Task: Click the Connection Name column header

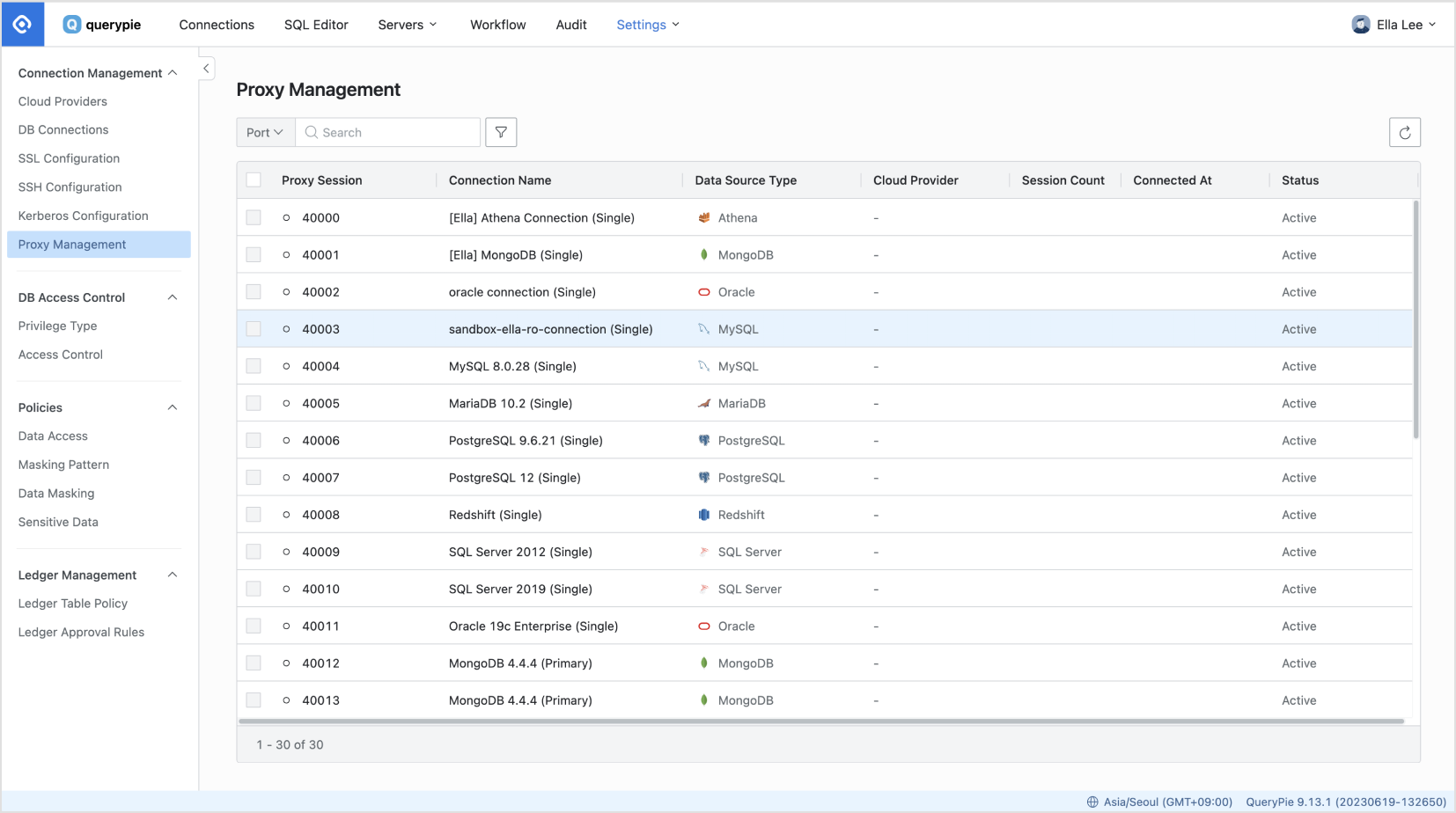Action: [500, 180]
